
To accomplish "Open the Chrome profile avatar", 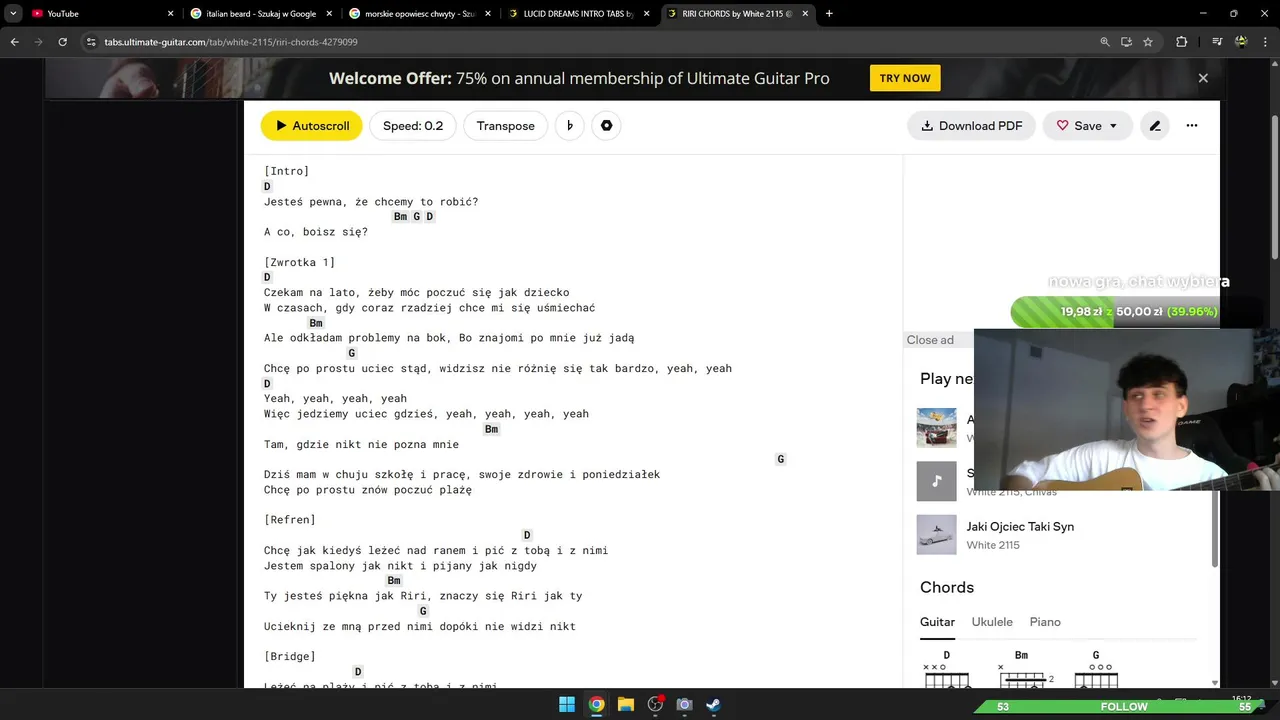I will click(x=1241, y=42).
